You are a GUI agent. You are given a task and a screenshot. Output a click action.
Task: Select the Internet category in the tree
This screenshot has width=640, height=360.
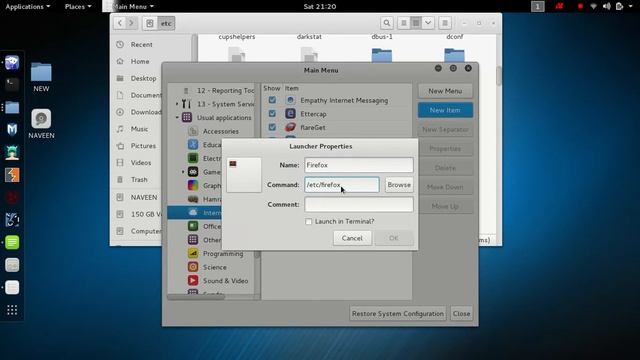[195, 212]
